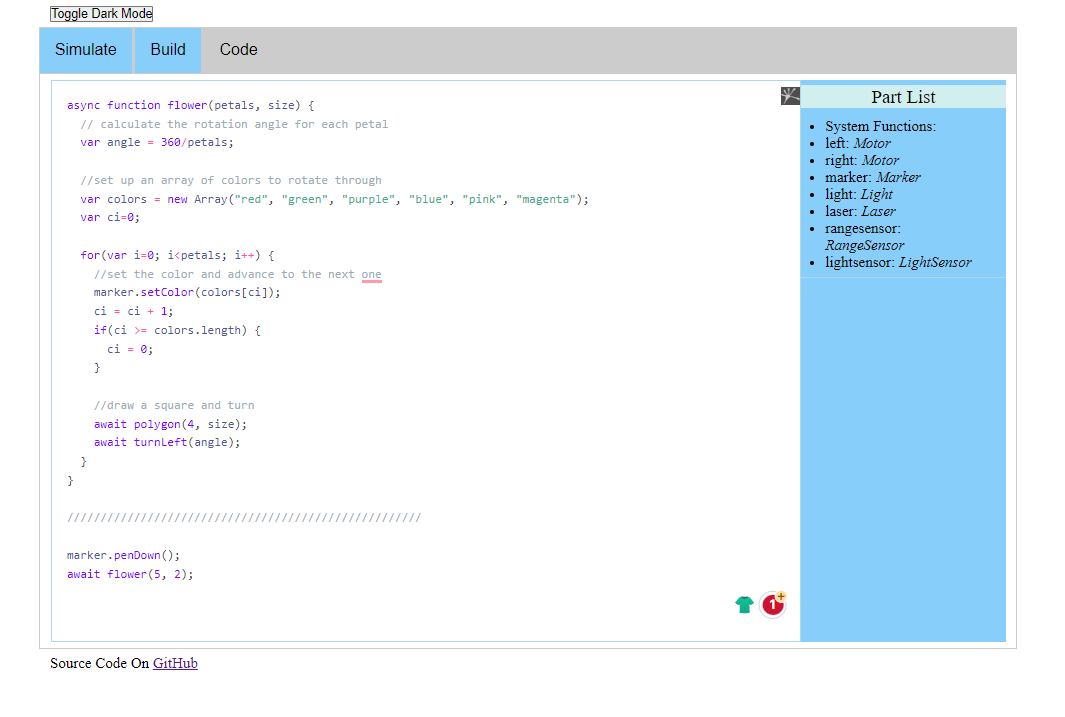The height and width of the screenshot is (717, 1065).
Task: Toggle Dark Mode
Action: pos(101,14)
